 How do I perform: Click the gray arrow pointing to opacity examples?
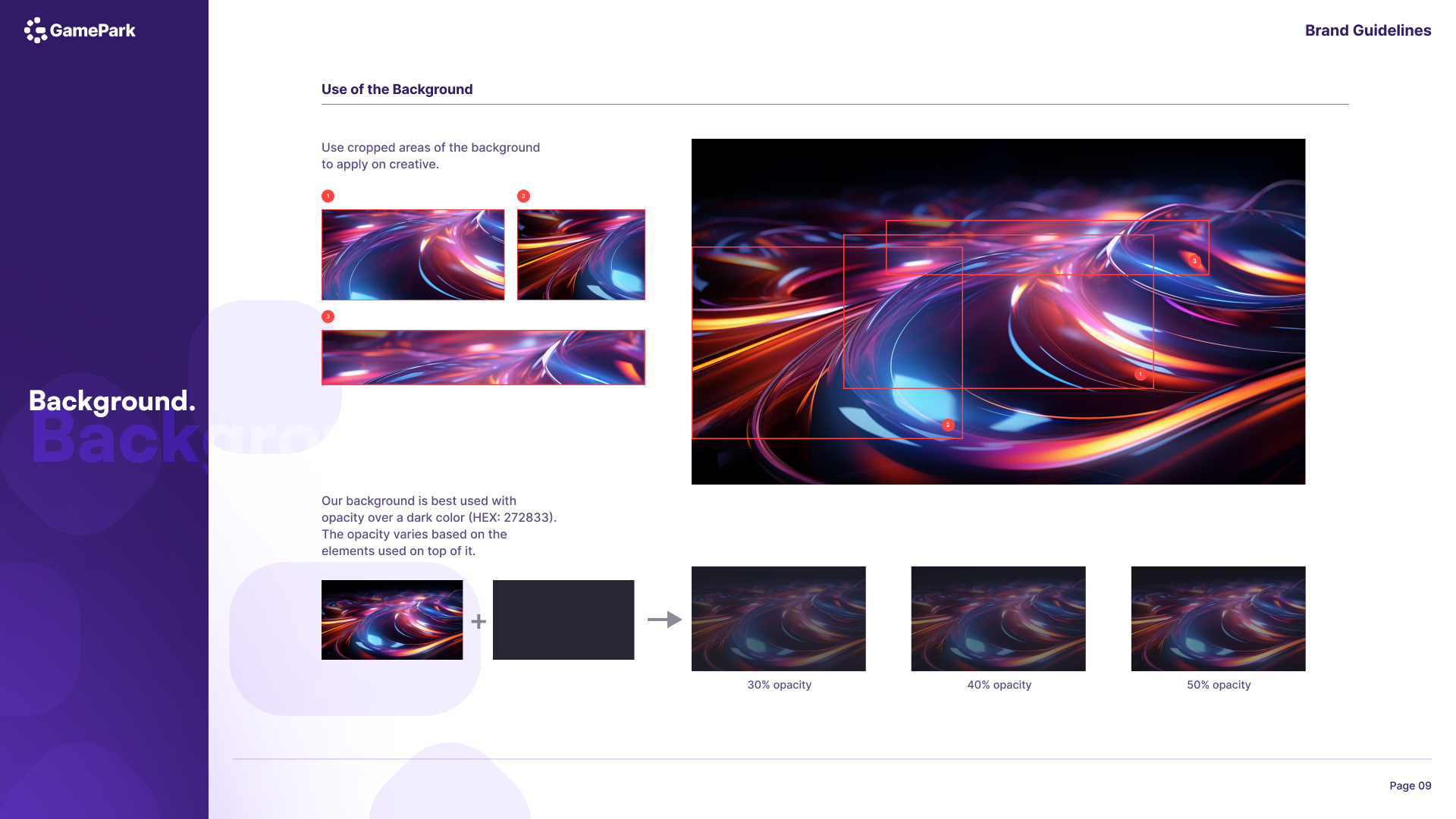tap(664, 620)
